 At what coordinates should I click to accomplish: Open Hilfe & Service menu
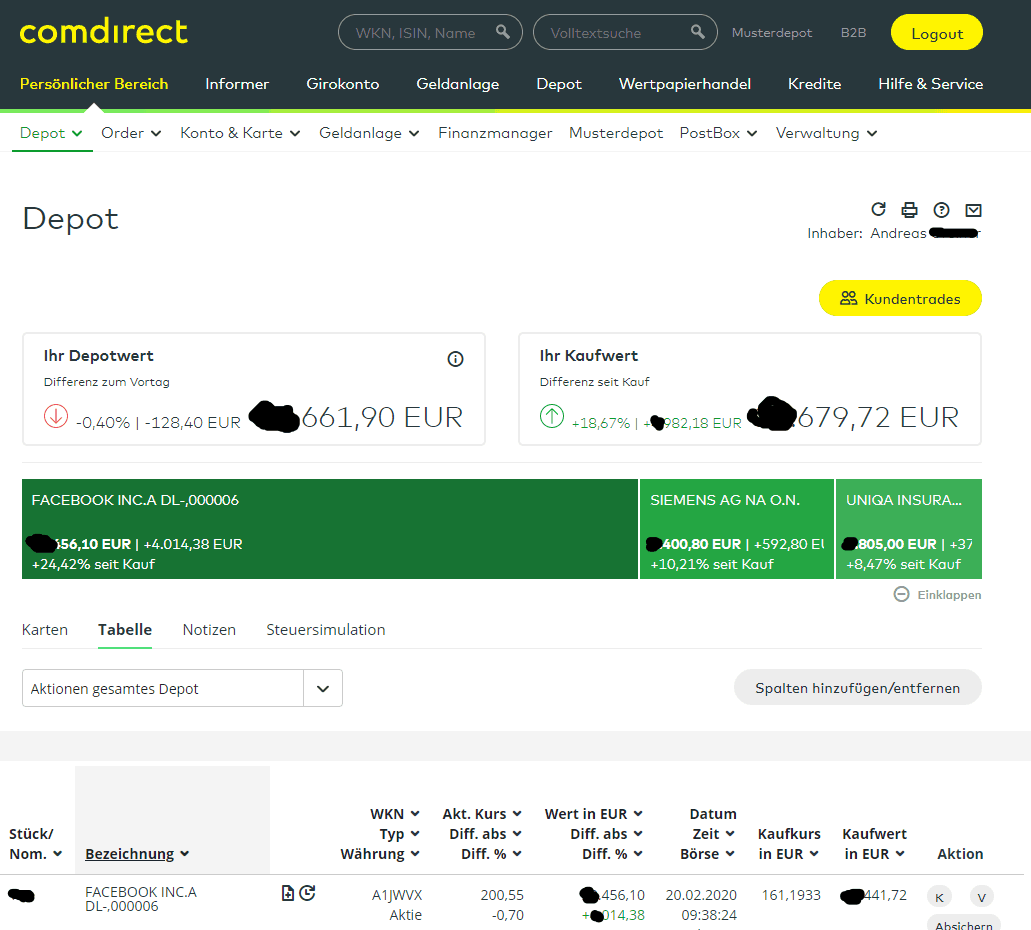930,84
